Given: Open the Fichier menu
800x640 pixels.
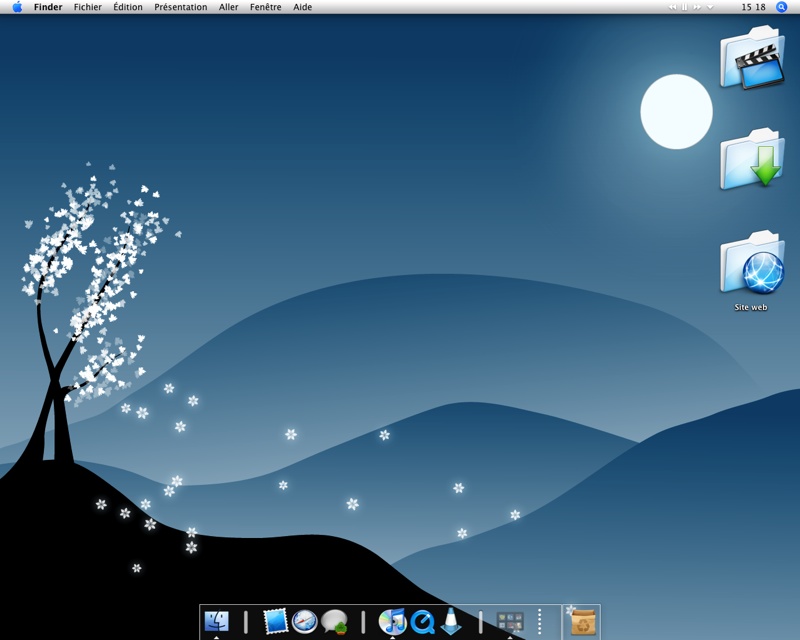Looking at the screenshot, I should [88, 7].
